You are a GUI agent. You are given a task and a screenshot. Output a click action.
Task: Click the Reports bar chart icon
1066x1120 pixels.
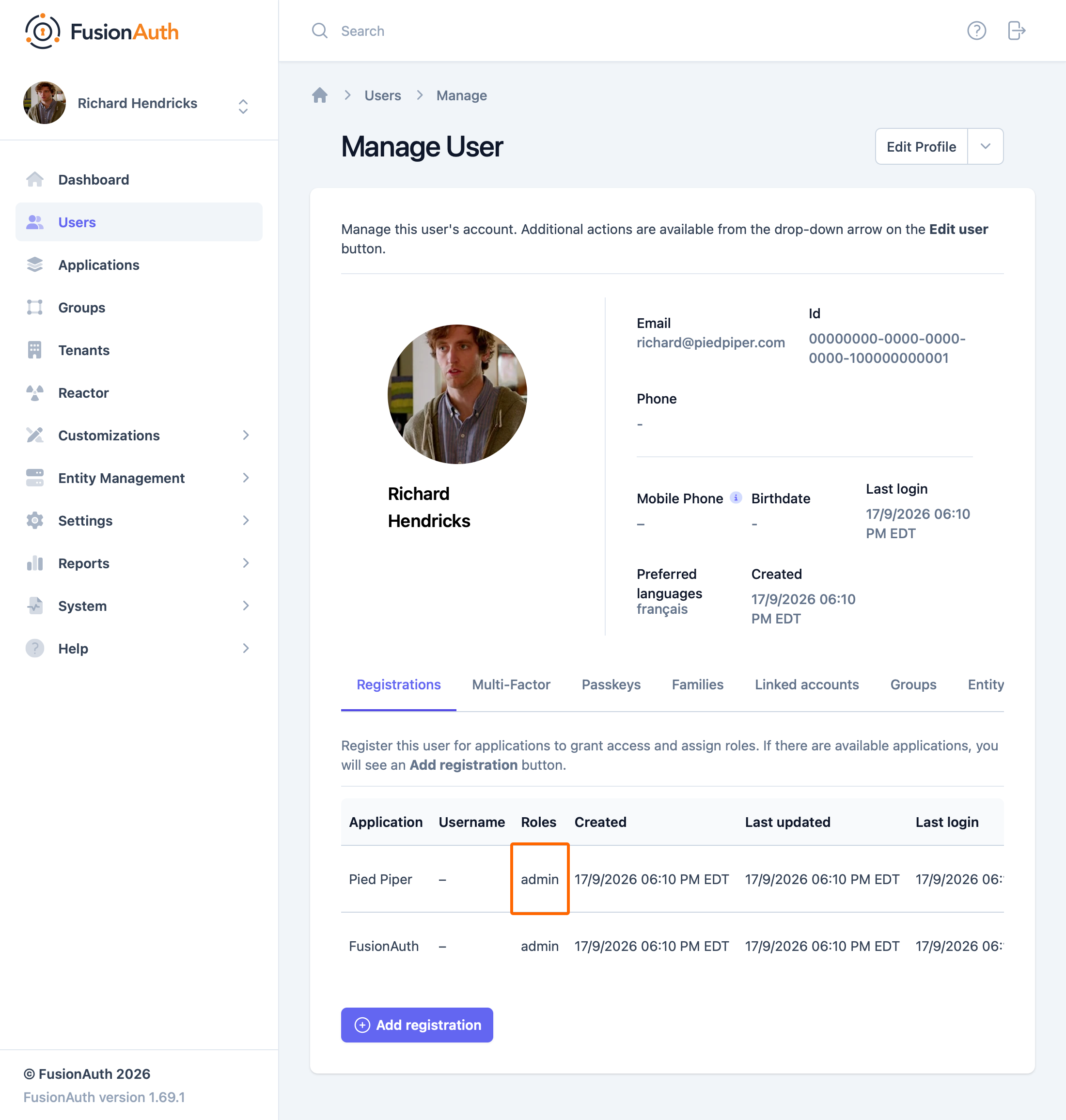tap(35, 563)
